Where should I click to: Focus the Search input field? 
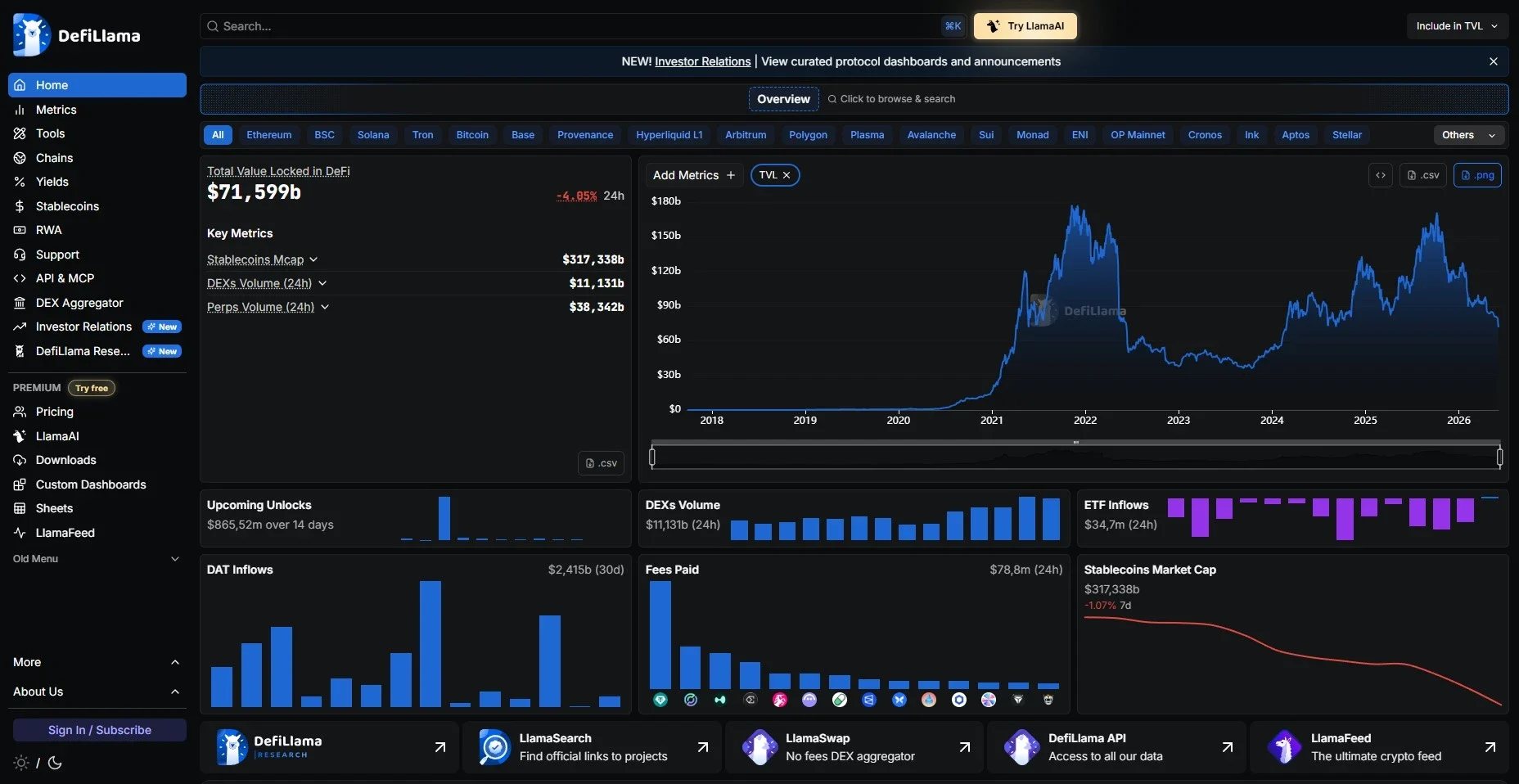(584, 26)
